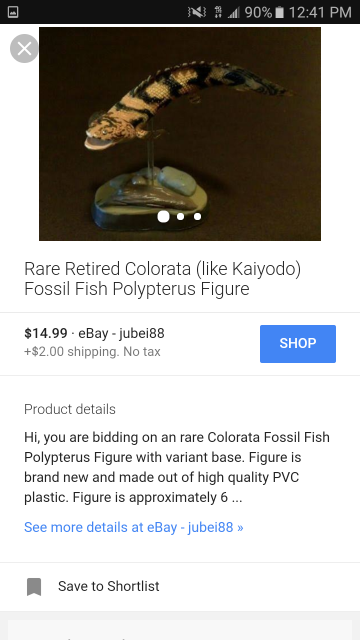Tap the Polypterus figure product photo
The width and height of the screenshot is (360, 640).
[x=180, y=134]
